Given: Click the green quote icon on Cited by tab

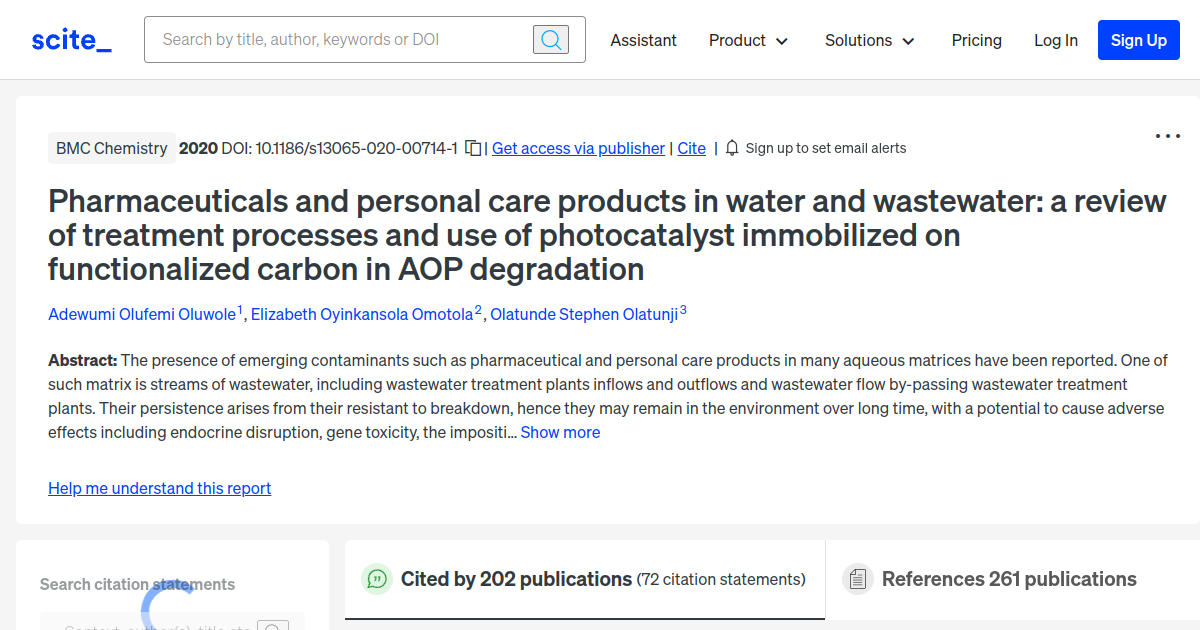Looking at the screenshot, I should point(376,579).
